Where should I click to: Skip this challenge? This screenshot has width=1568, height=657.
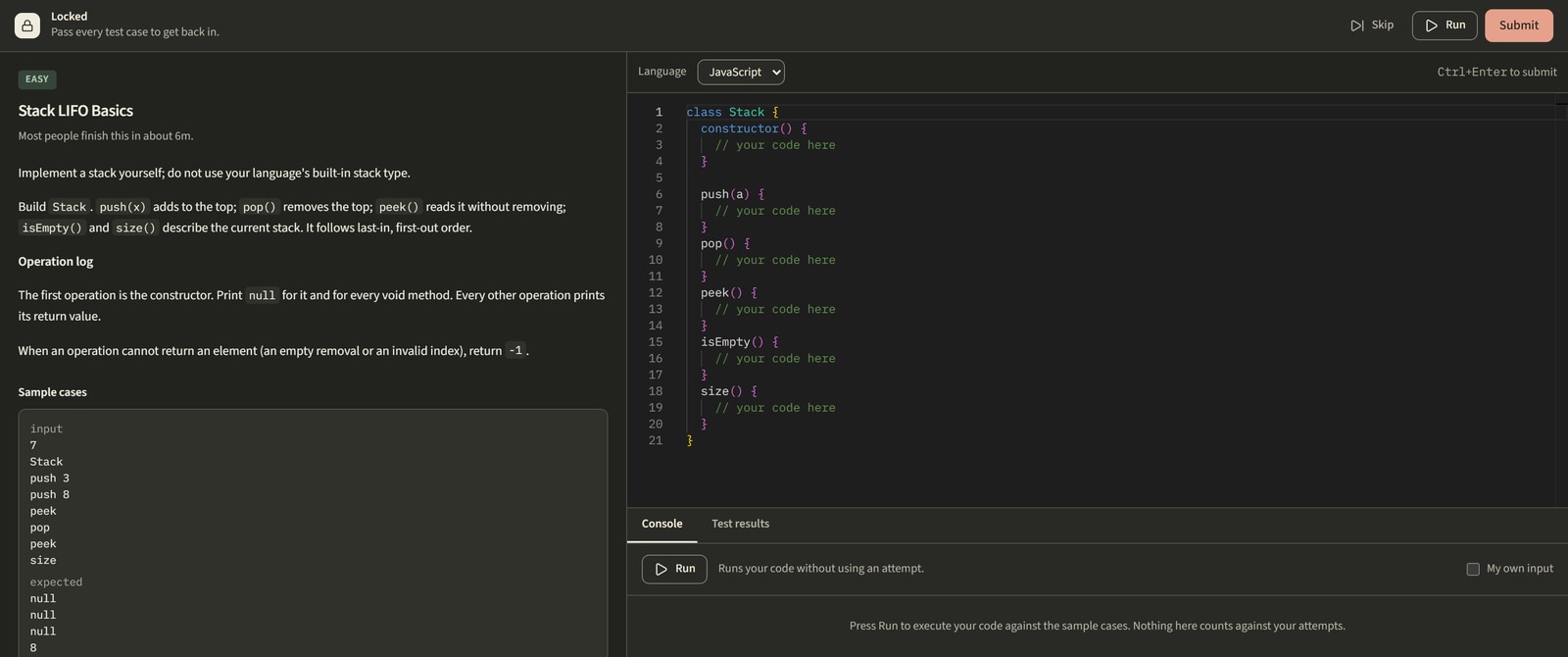click(x=1372, y=25)
